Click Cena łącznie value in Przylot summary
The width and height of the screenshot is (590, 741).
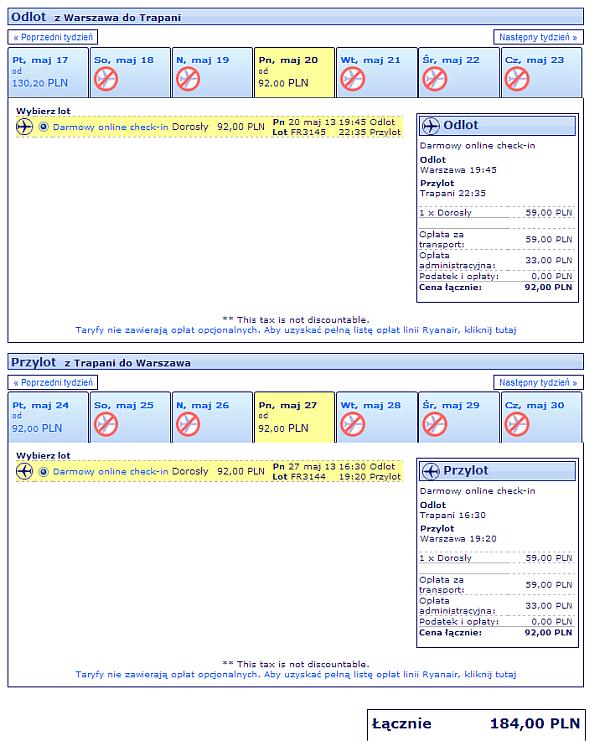pos(548,632)
